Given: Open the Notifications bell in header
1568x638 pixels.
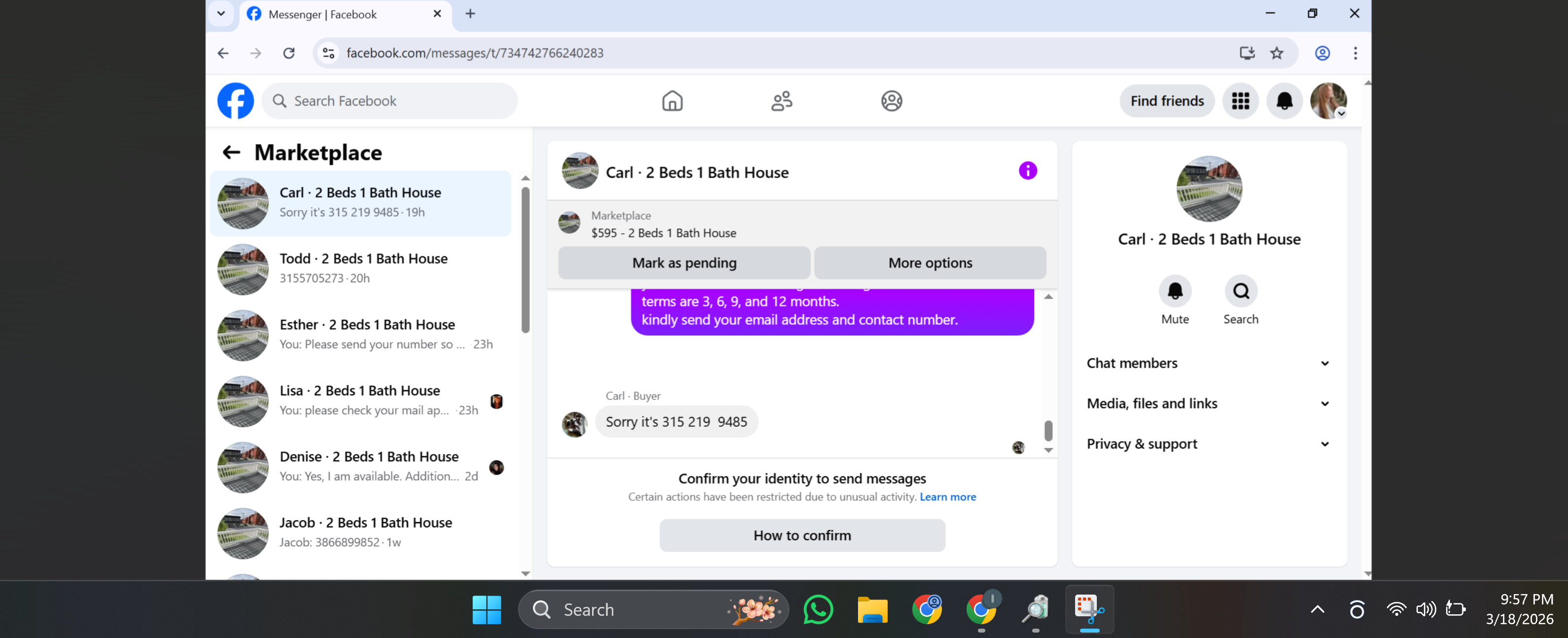Looking at the screenshot, I should click(x=1284, y=101).
